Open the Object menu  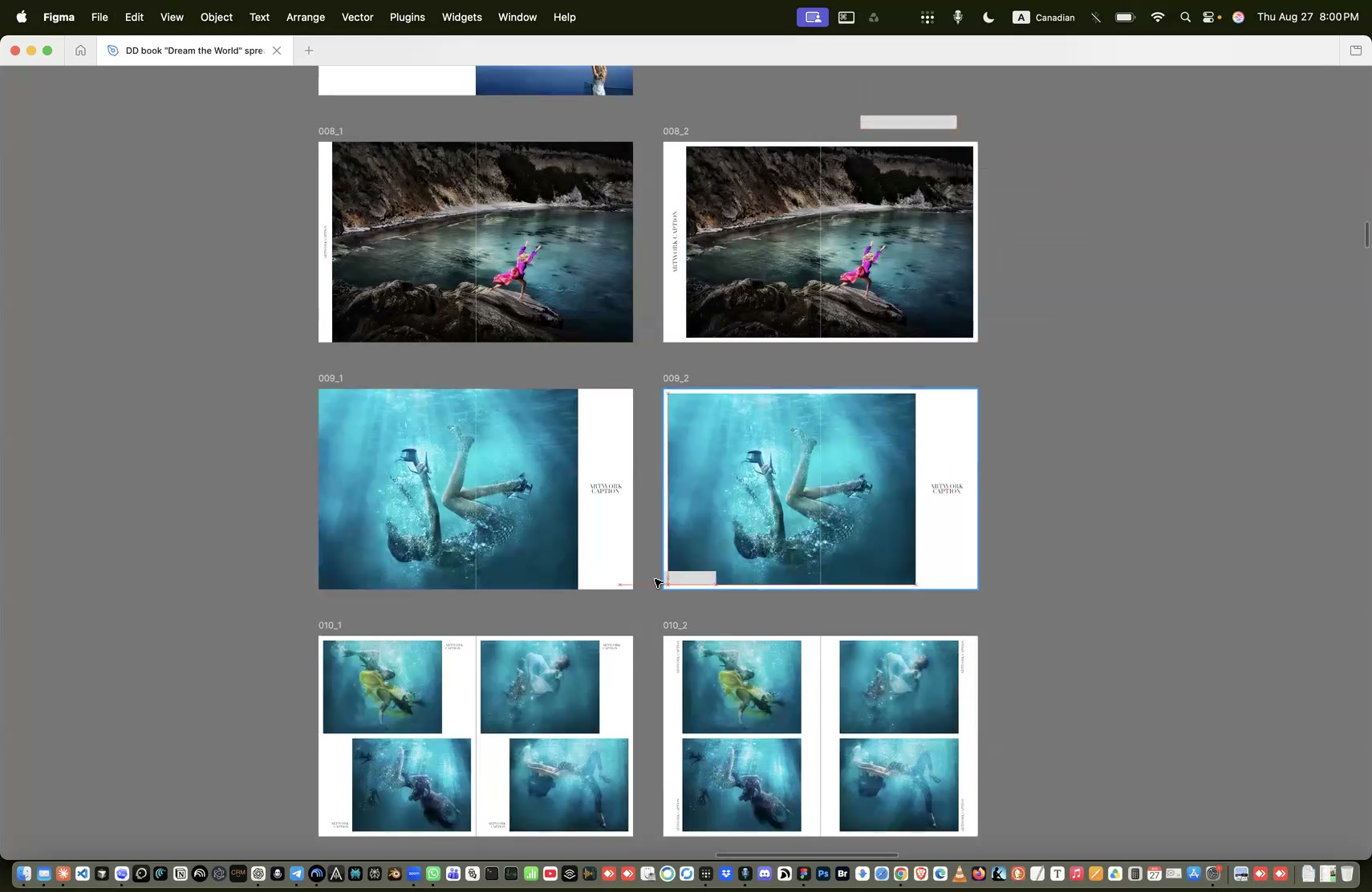tap(217, 17)
